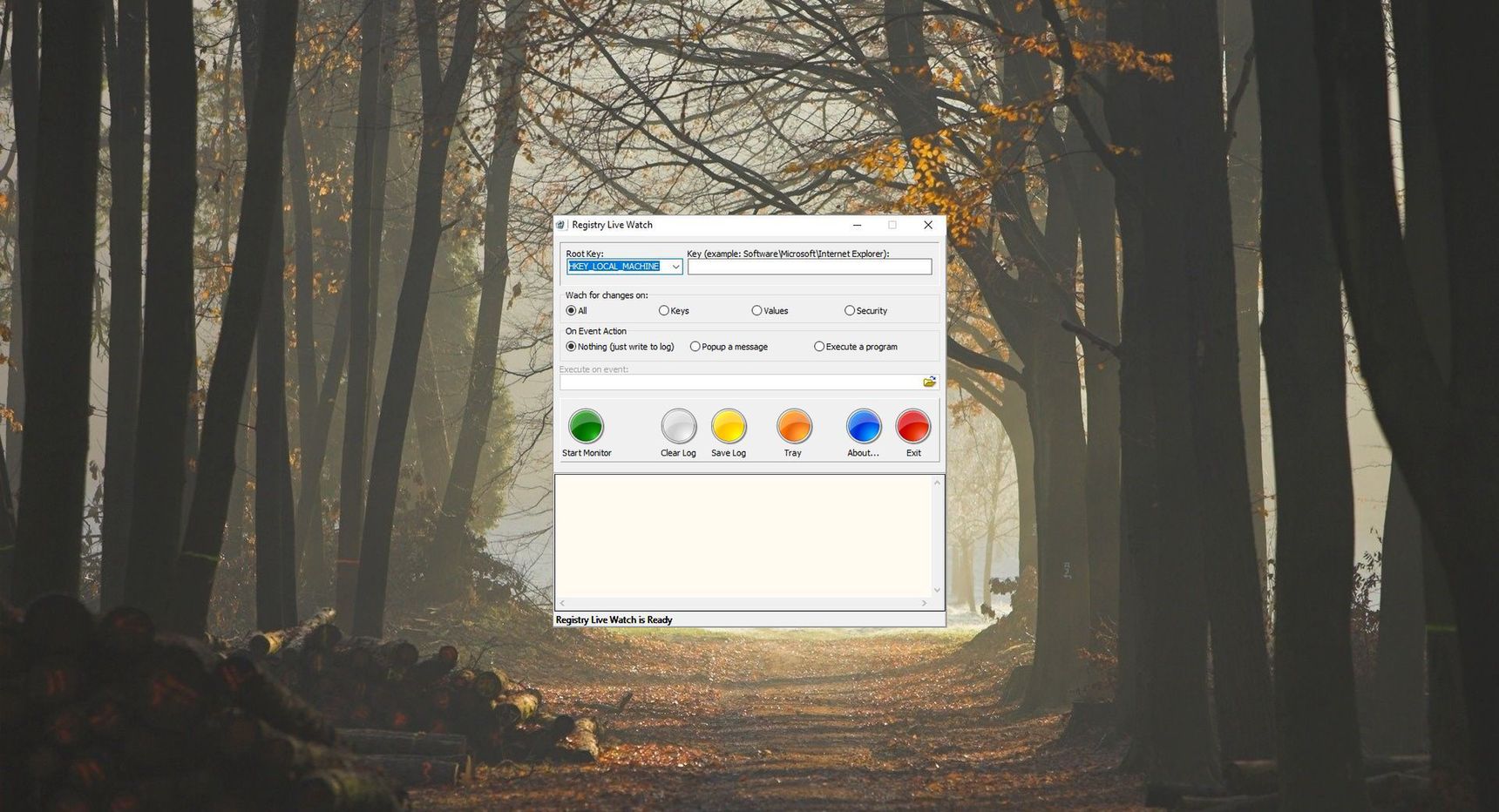Click log horizontal scrollbar right arrow
Viewport: 1499px width, 812px height.
click(925, 603)
